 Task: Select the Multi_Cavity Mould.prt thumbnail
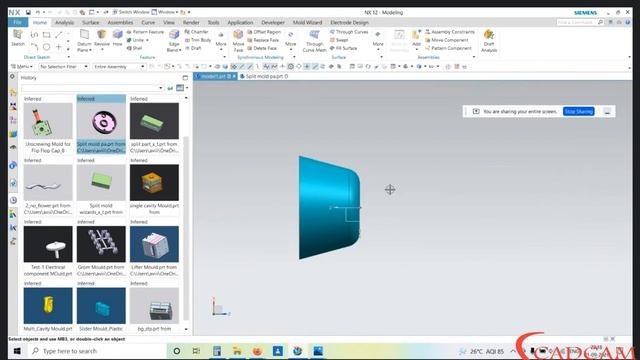pos(48,306)
